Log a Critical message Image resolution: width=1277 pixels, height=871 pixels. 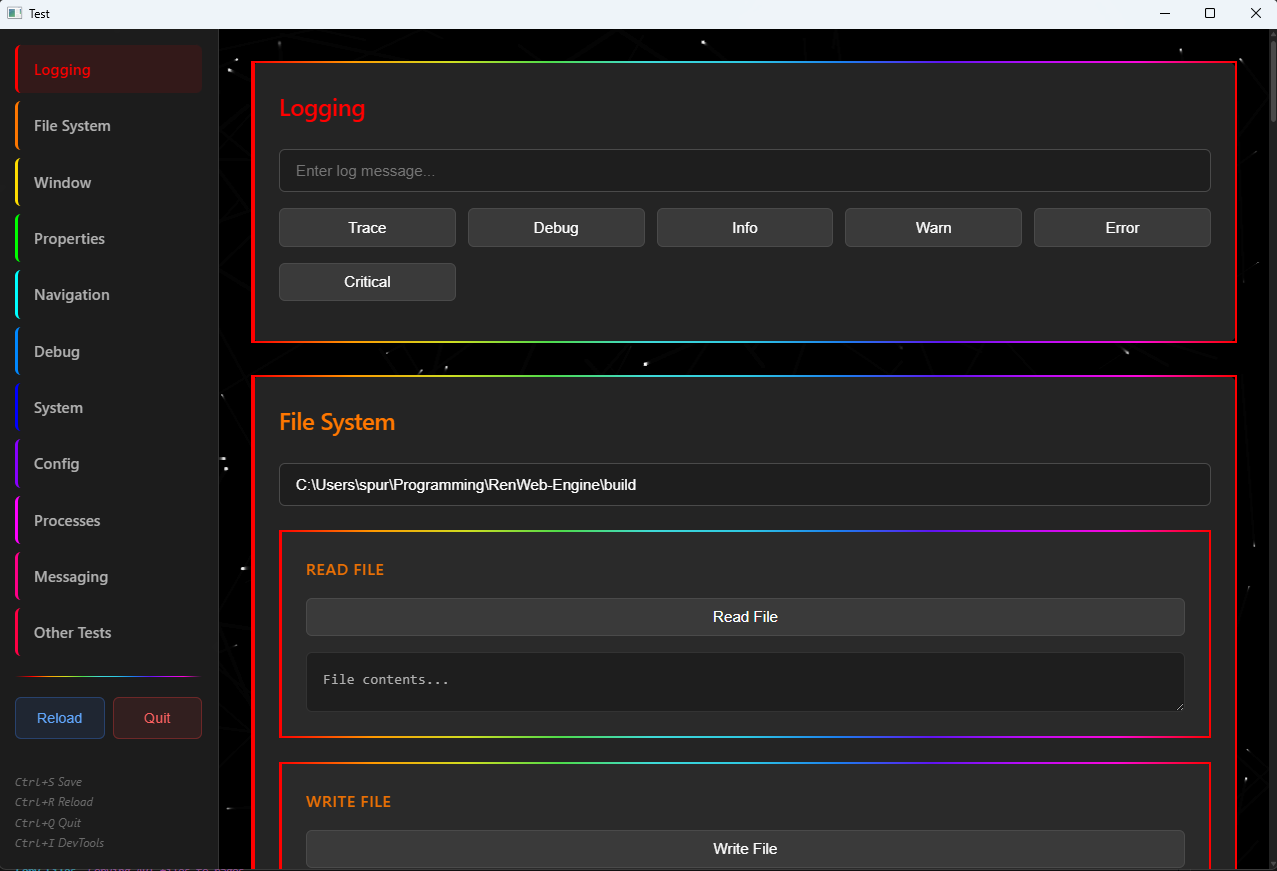[x=367, y=281]
